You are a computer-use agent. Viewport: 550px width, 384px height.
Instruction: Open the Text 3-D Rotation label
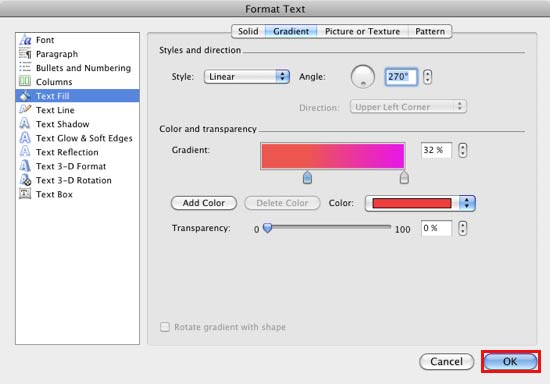pyautogui.click(x=74, y=180)
